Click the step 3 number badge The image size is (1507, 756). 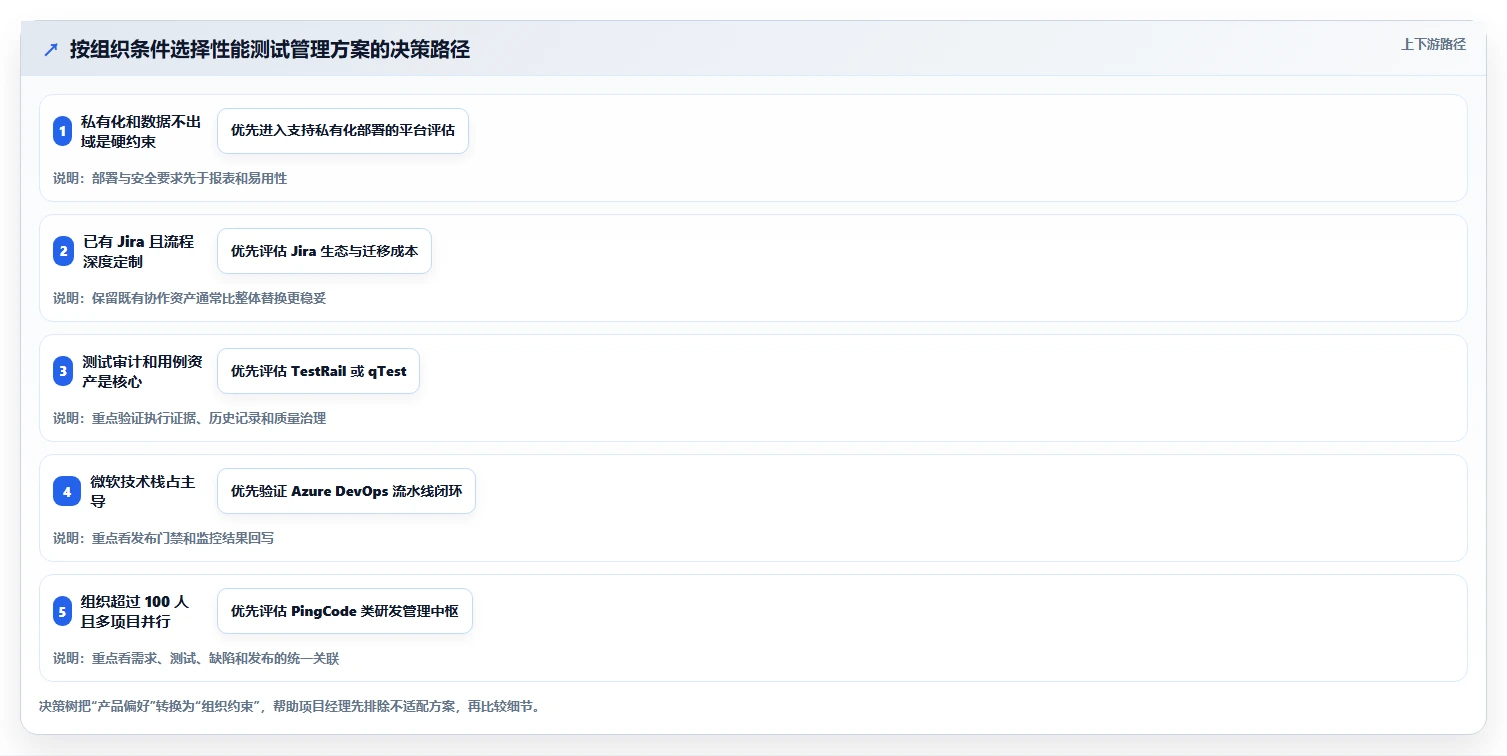[63, 371]
